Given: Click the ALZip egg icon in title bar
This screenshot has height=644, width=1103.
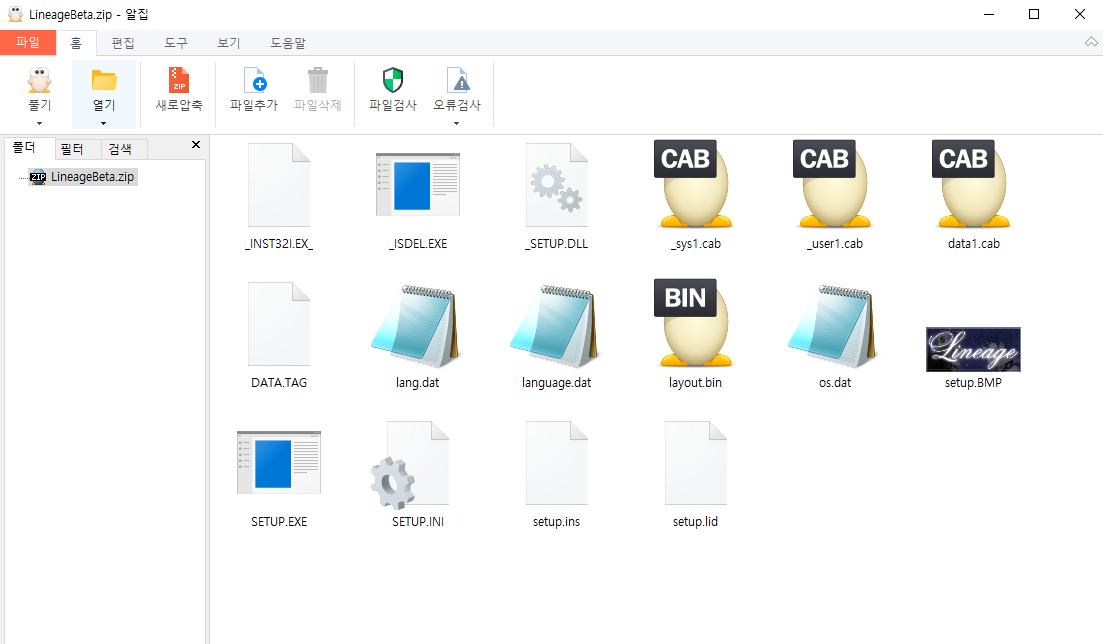Looking at the screenshot, I should tap(15, 14).
